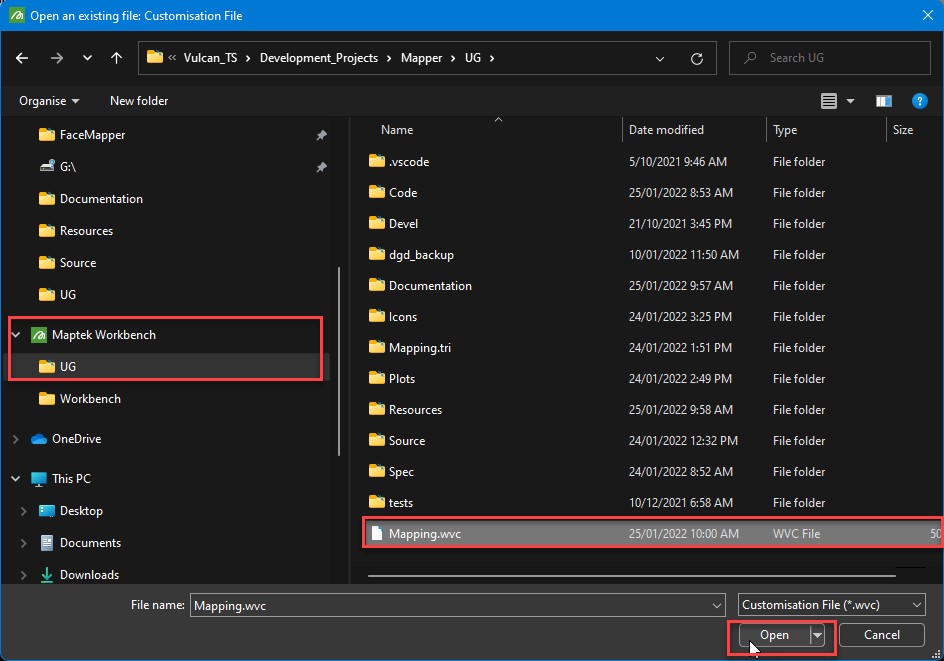The image size is (944, 661).
Task: Sort files by Date modified column
Action: [666, 130]
